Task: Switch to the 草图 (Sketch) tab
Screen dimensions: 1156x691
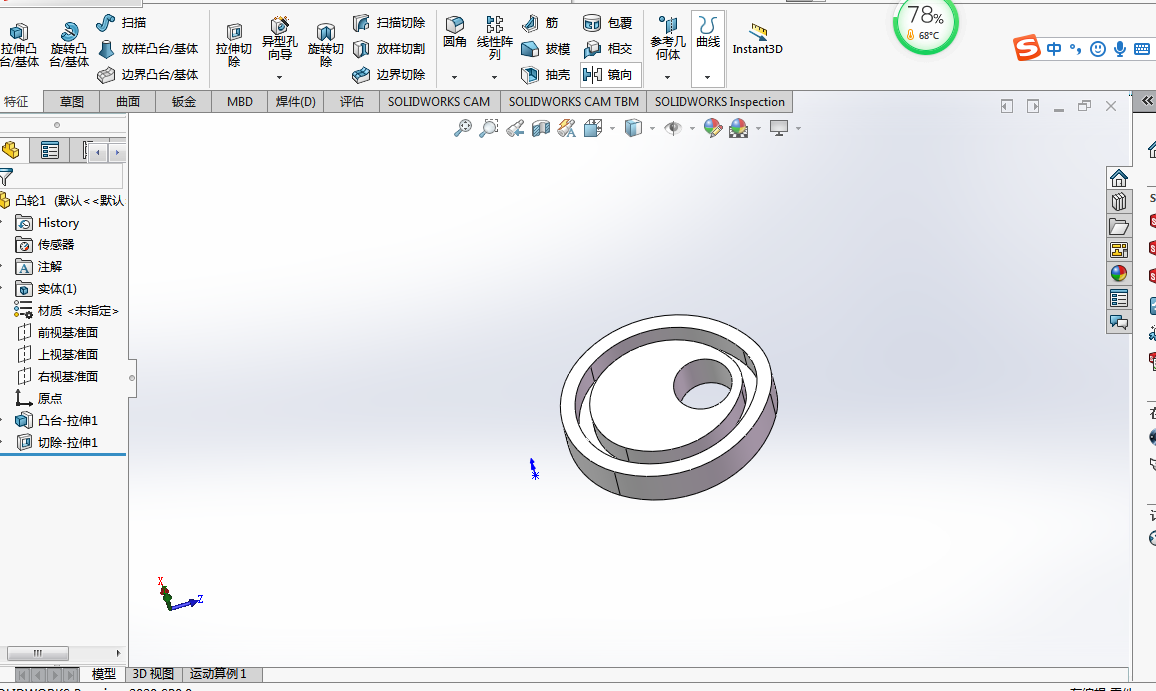Action: tap(72, 102)
